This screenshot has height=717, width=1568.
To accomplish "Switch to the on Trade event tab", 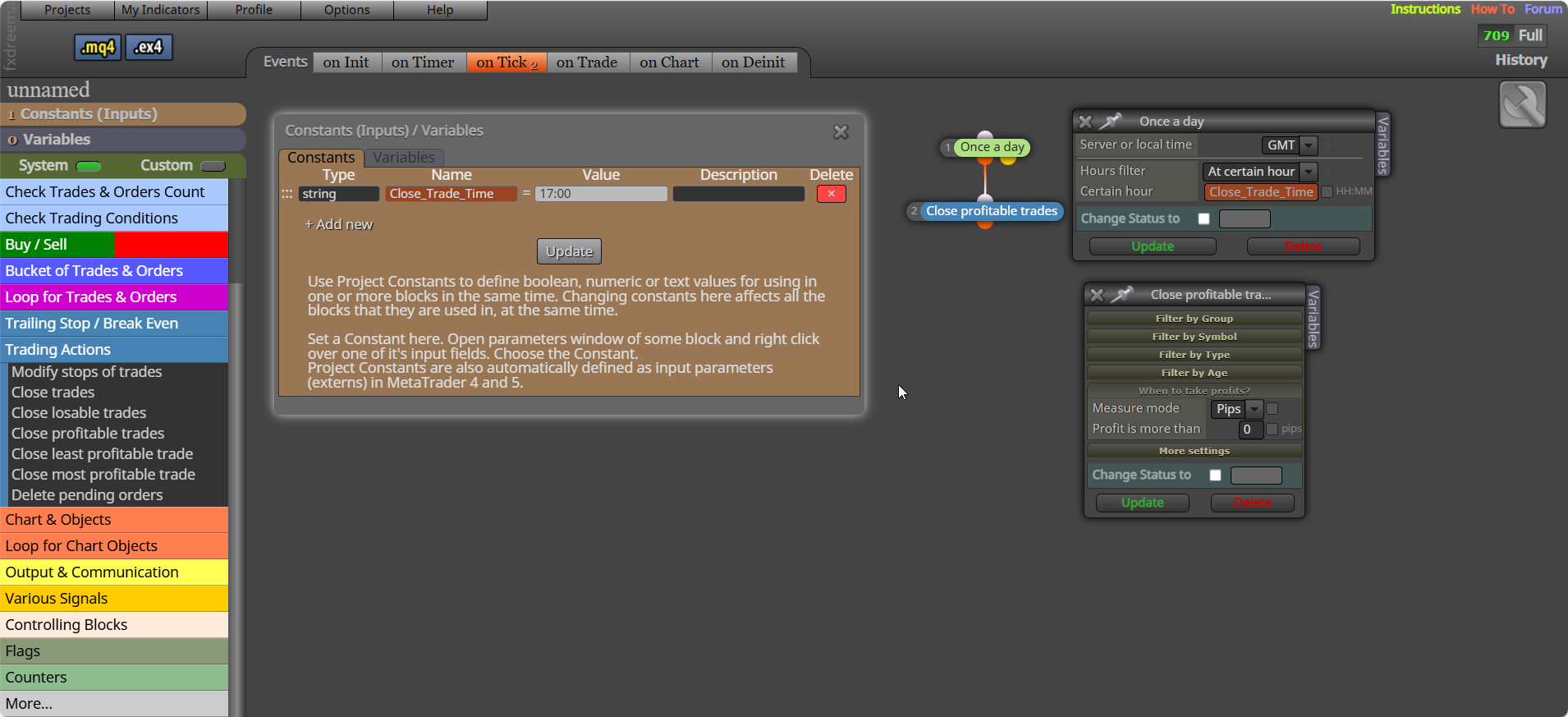I will (587, 62).
